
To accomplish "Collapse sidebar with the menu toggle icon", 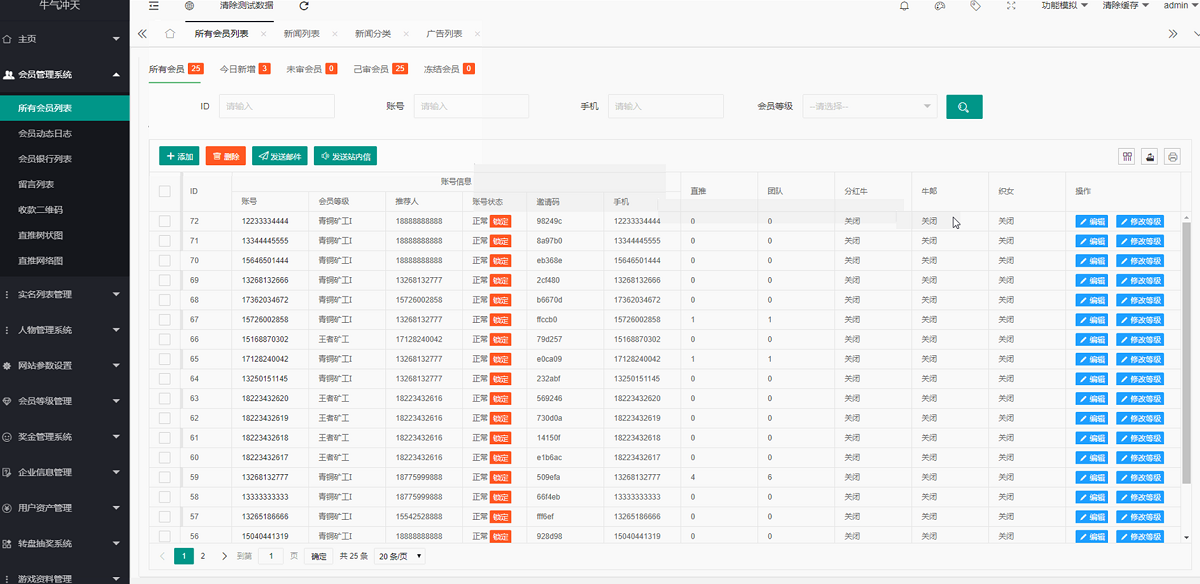I will 153,6.
